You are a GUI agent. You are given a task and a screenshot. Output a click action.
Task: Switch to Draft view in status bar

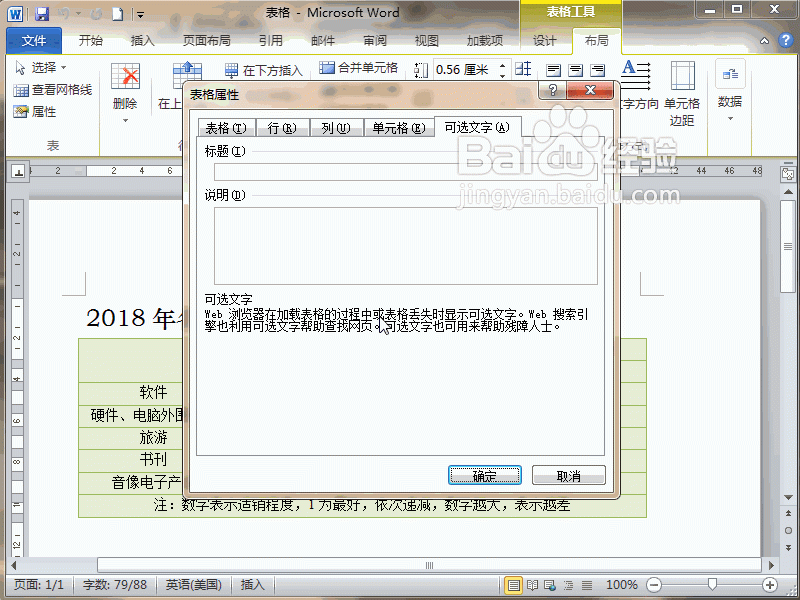pos(586,585)
